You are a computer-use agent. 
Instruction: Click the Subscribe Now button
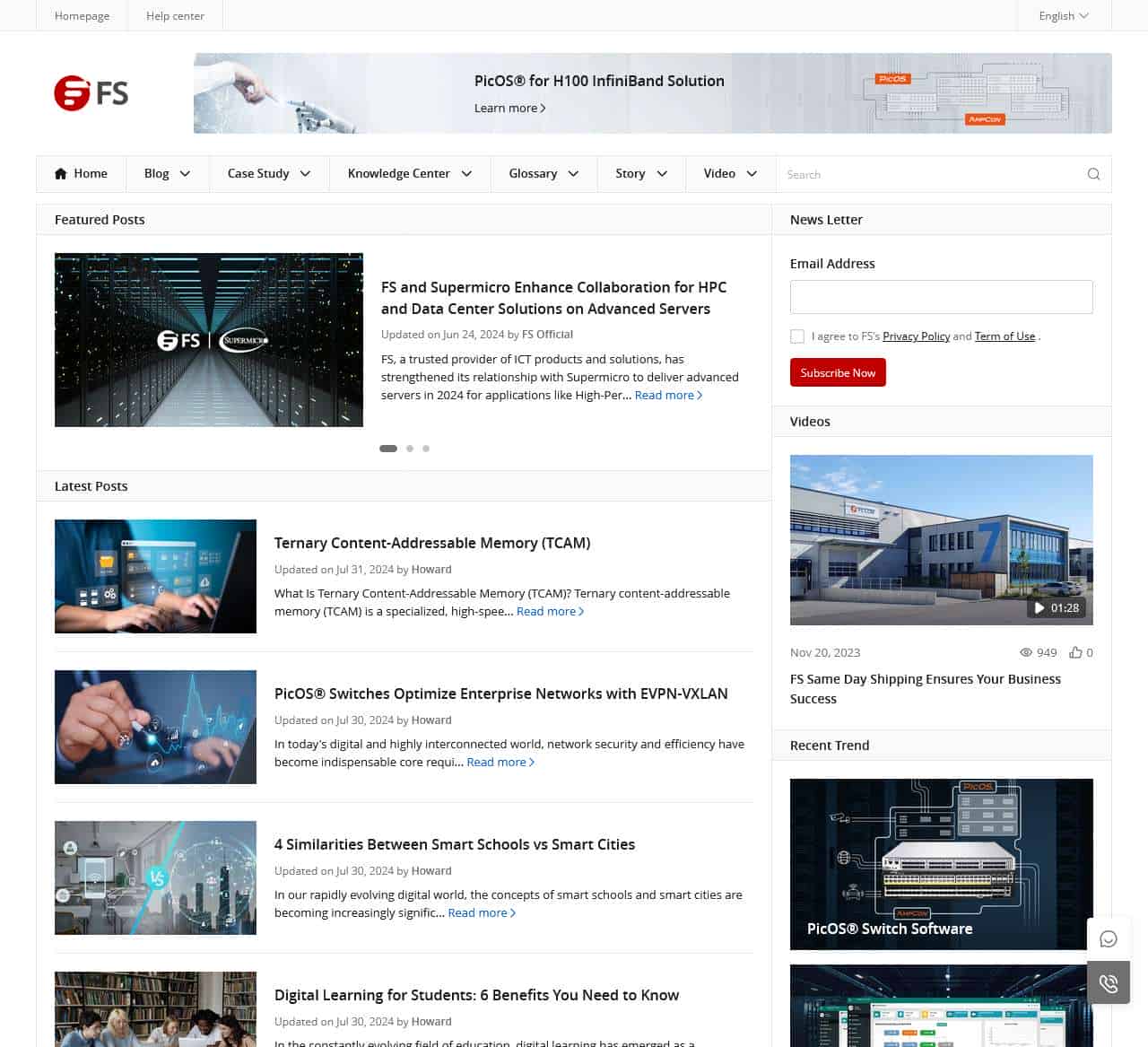[x=838, y=372]
